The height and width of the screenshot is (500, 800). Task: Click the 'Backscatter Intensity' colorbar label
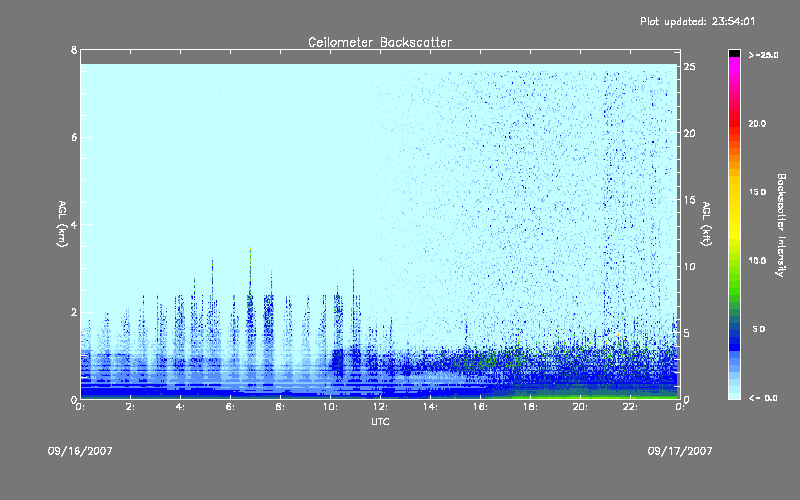point(781,225)
